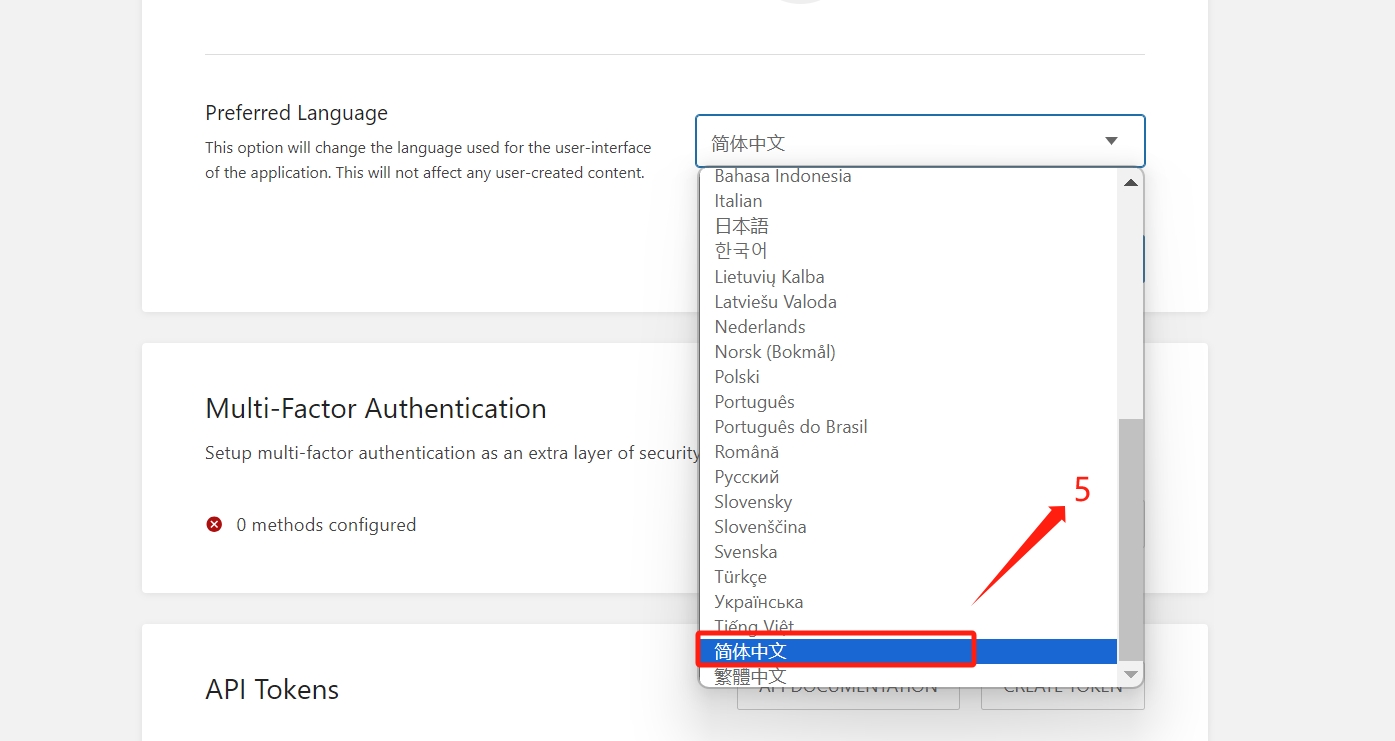Viewport: 1395px width, 741px height.
Task: Pick Nederlands in the language list
Action: (908, 326)
